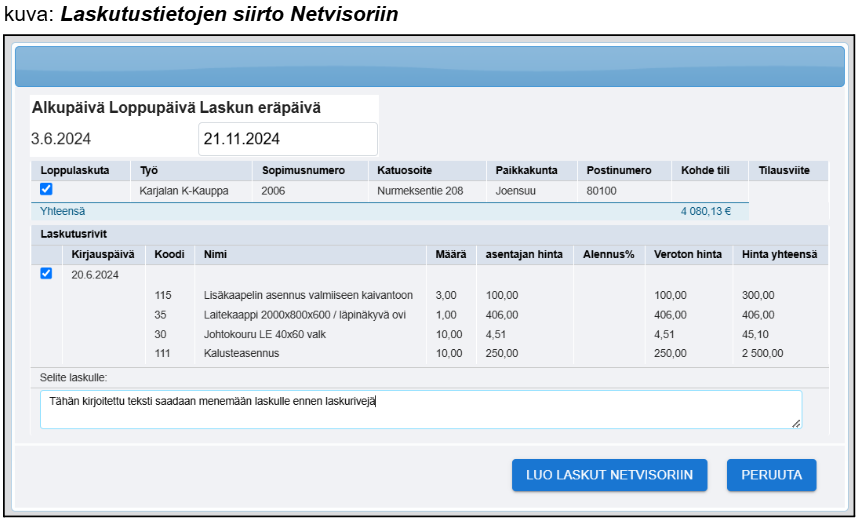Click the Katuosoite column header
The width and height of the screenshot is (859, 527).
pyautogui.click(x=404, y=171)
